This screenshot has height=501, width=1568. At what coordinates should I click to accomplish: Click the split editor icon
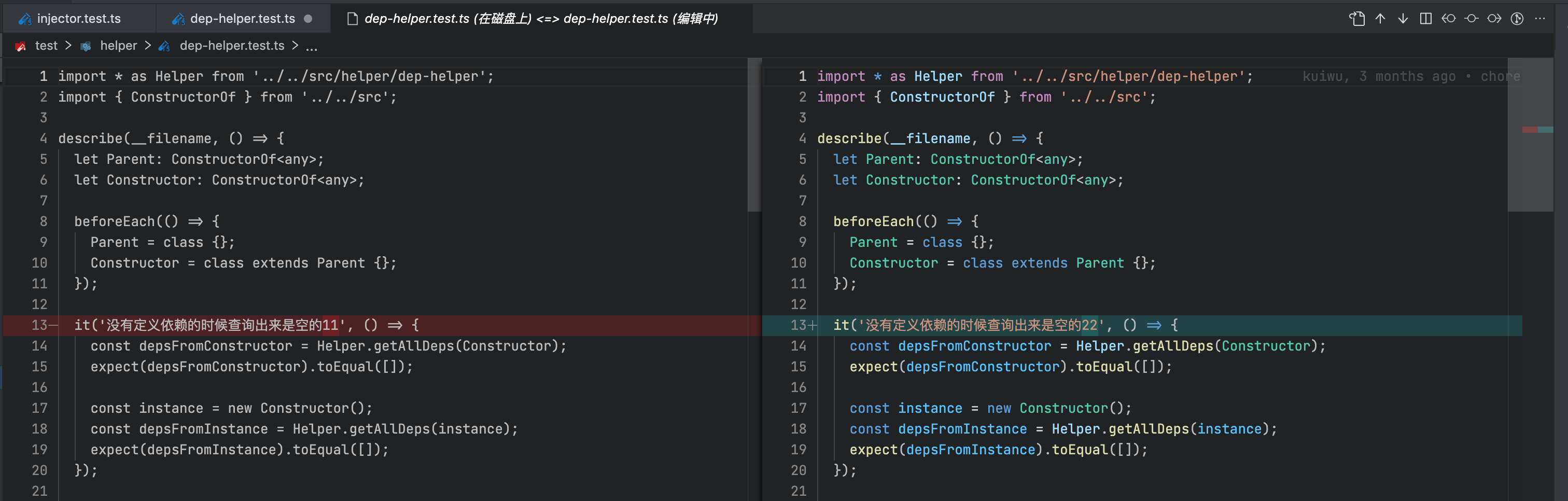pyautogui.click(x=1425, y=19)
